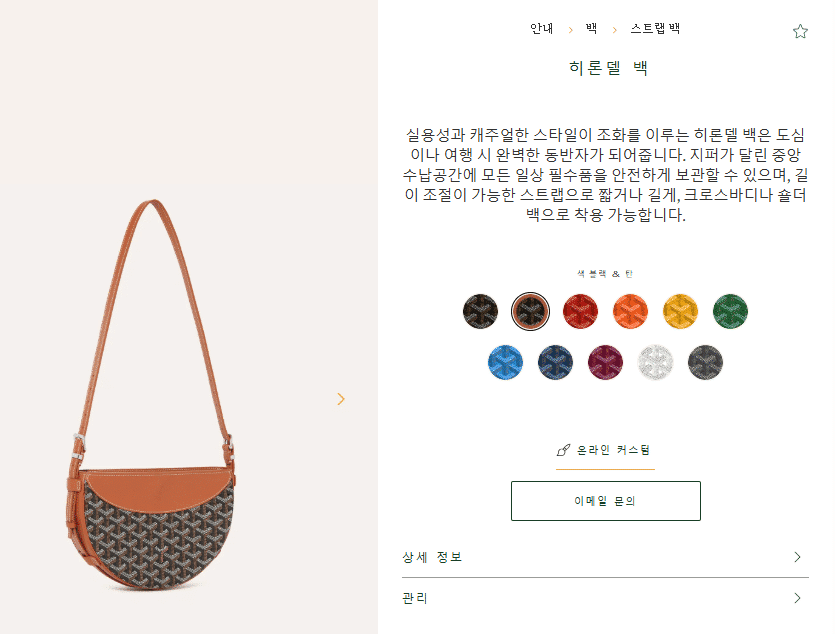Select the sky blue color swatch
The height and width of the screenshot is (634, 835).
tap(505, 363)
